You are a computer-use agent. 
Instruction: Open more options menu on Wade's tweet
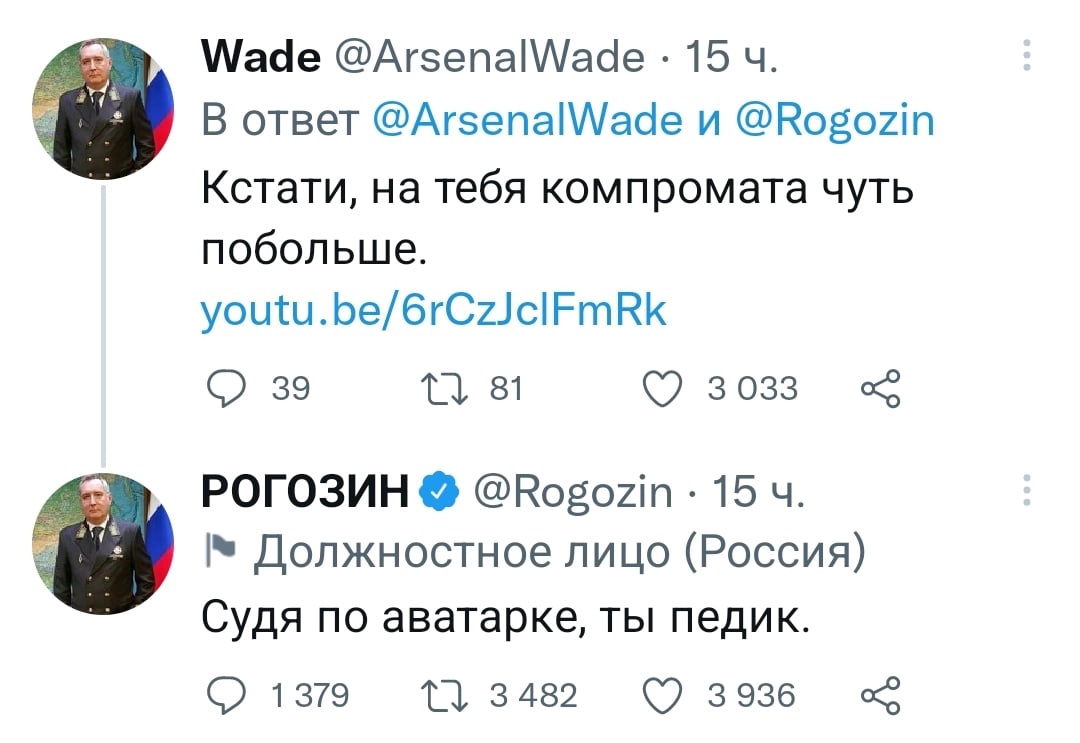(1027, 55)
